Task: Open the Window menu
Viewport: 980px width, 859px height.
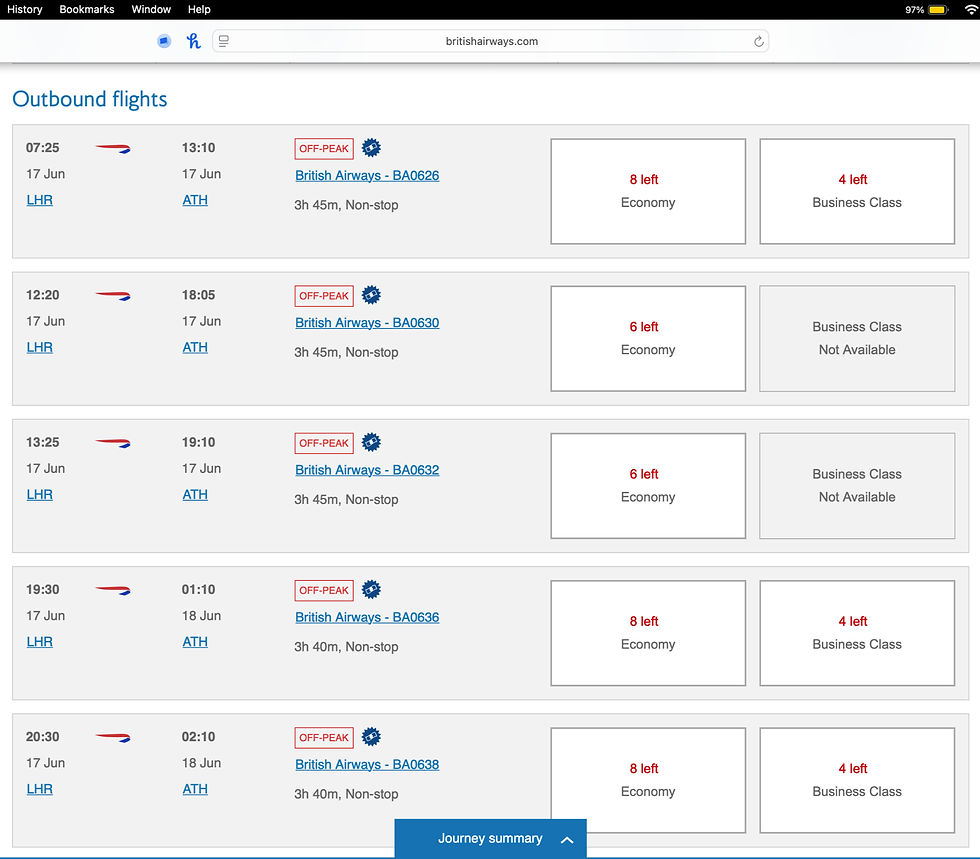Action: click(x=151, y=9)
